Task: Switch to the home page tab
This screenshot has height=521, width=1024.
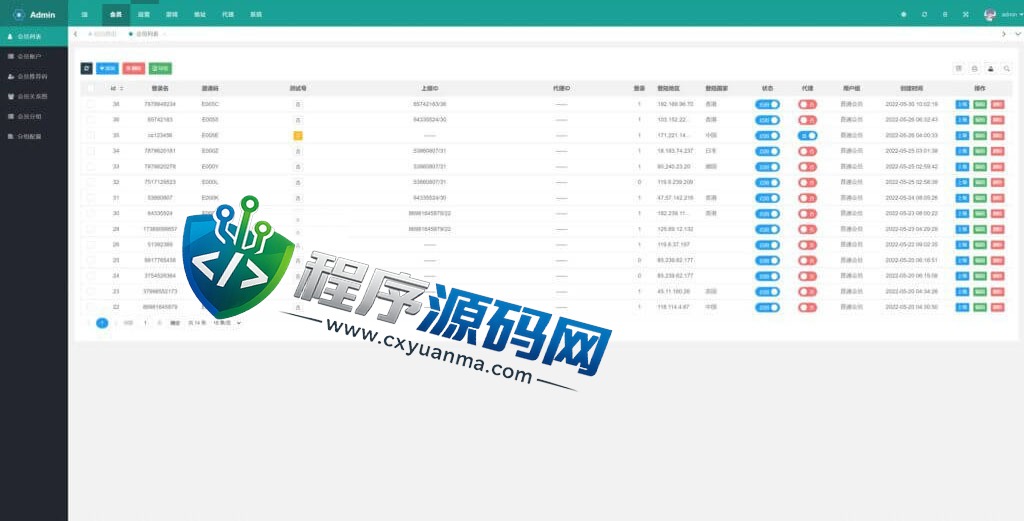Action: coord(103,33)
